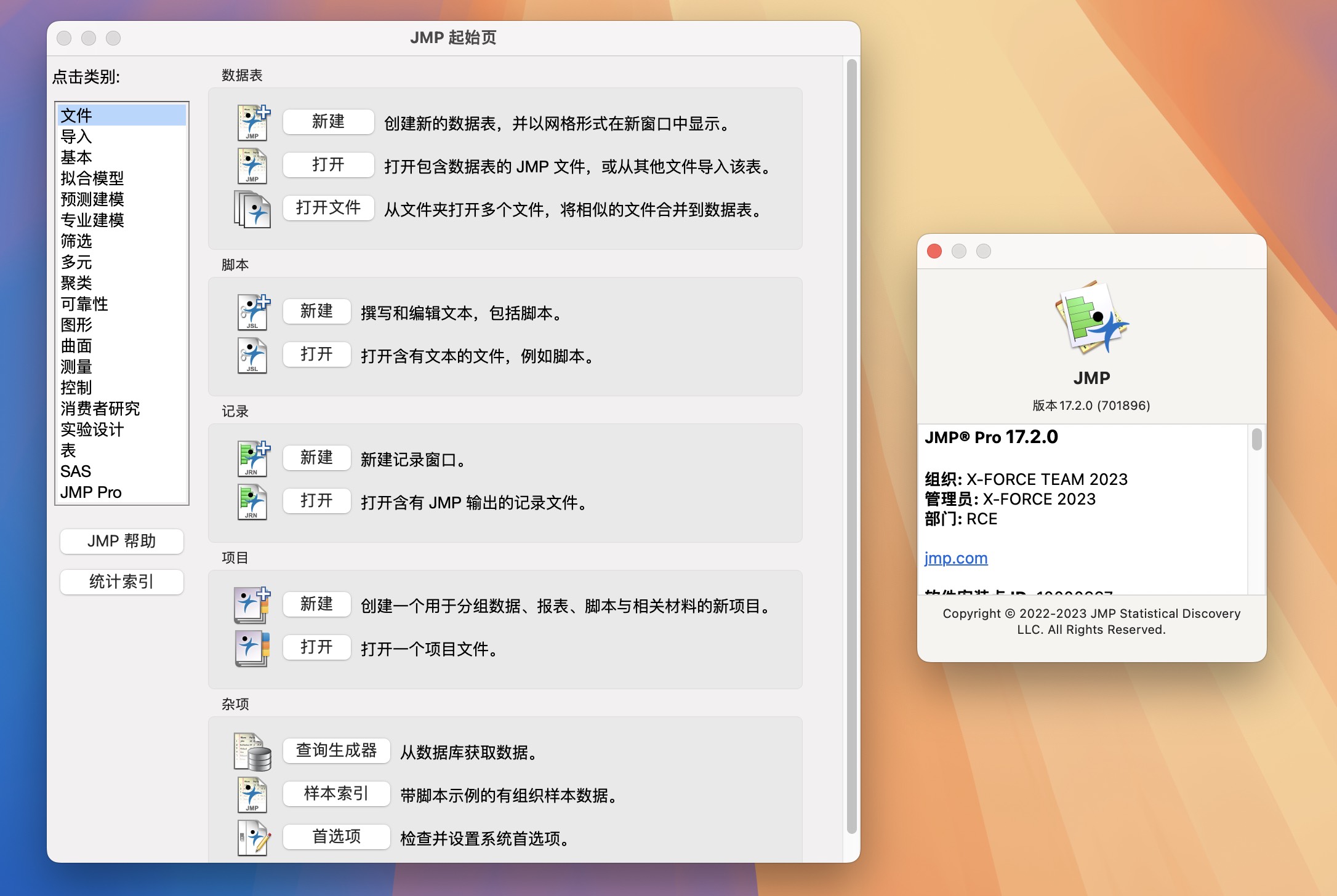
Task: Choose 测量 in category list
Action: pos(122,366)
